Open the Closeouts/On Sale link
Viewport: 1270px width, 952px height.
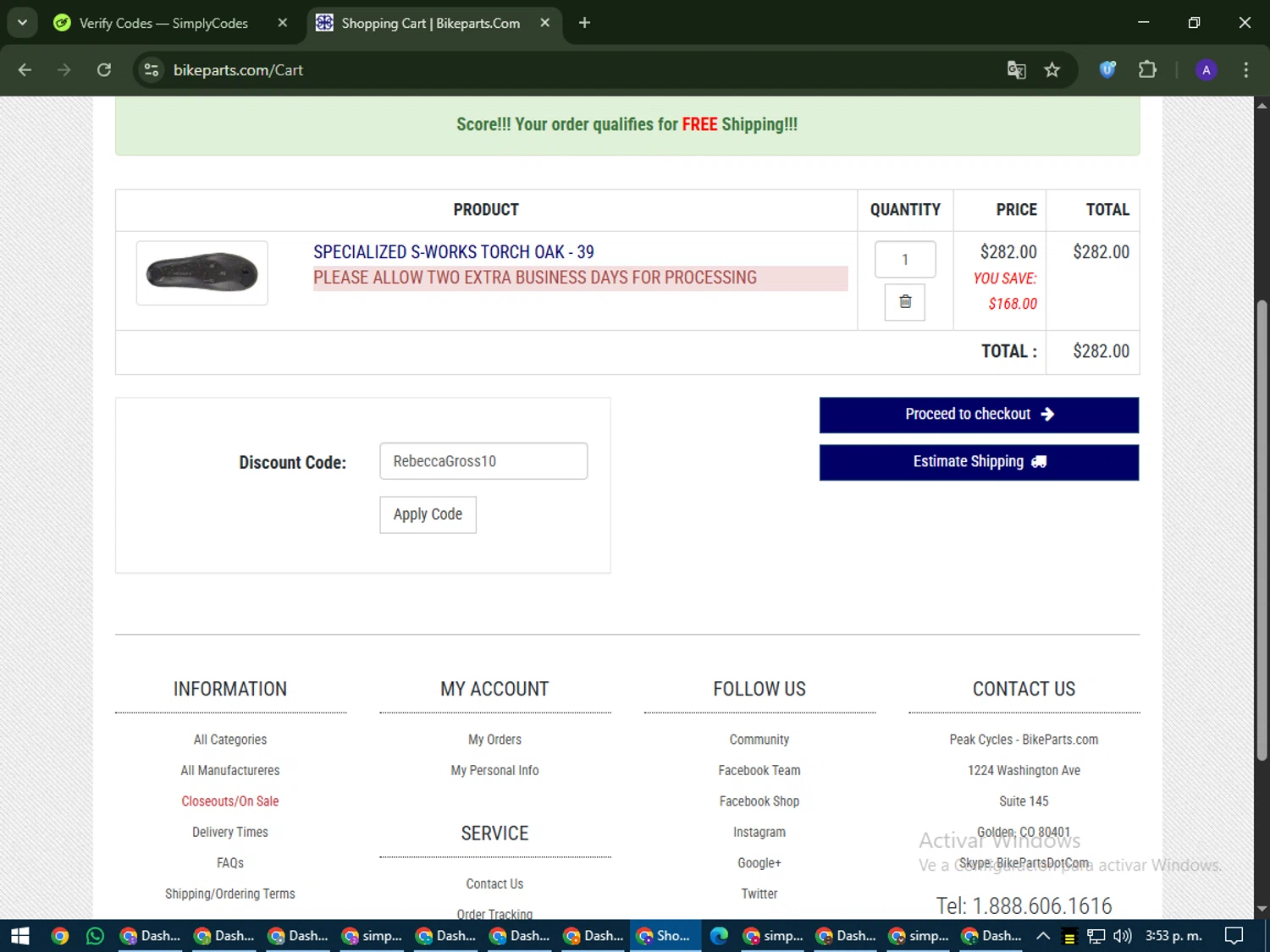point(230,801)
